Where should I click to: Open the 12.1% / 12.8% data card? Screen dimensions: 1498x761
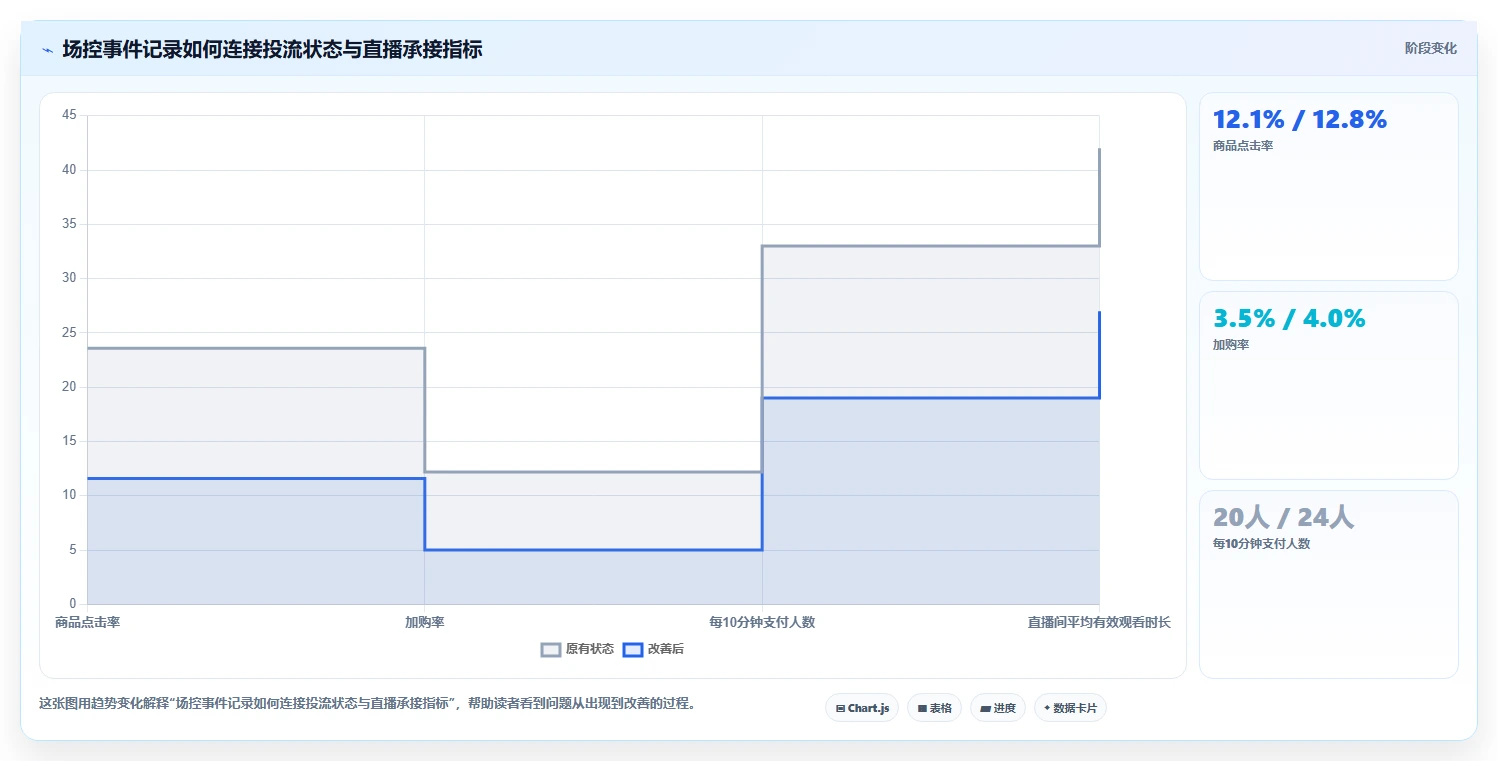1328,186
